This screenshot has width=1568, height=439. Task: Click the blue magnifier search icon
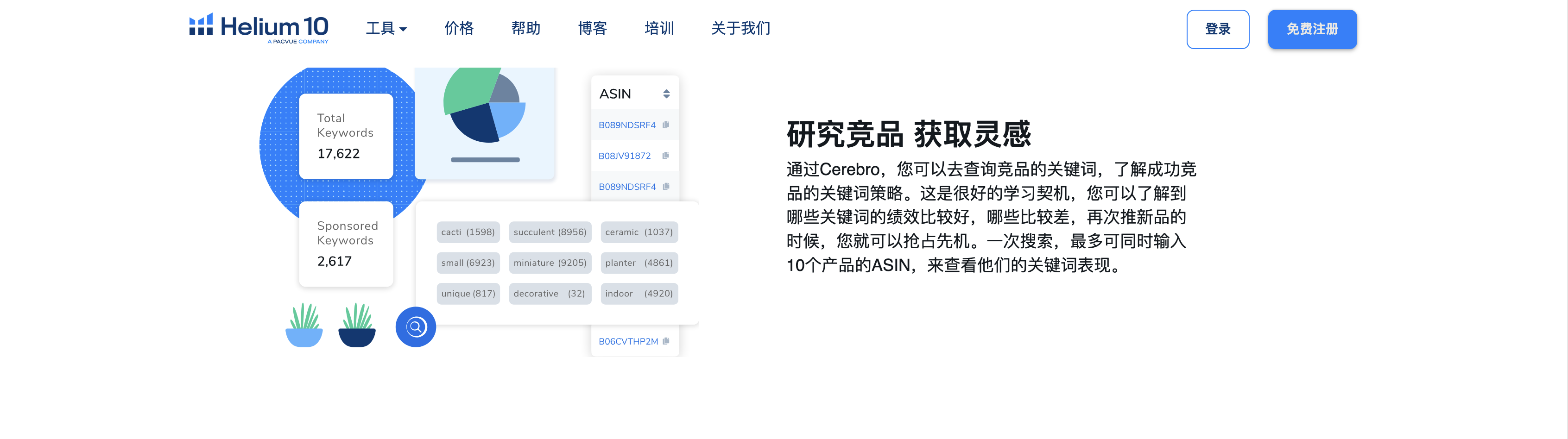coord(416,327)
